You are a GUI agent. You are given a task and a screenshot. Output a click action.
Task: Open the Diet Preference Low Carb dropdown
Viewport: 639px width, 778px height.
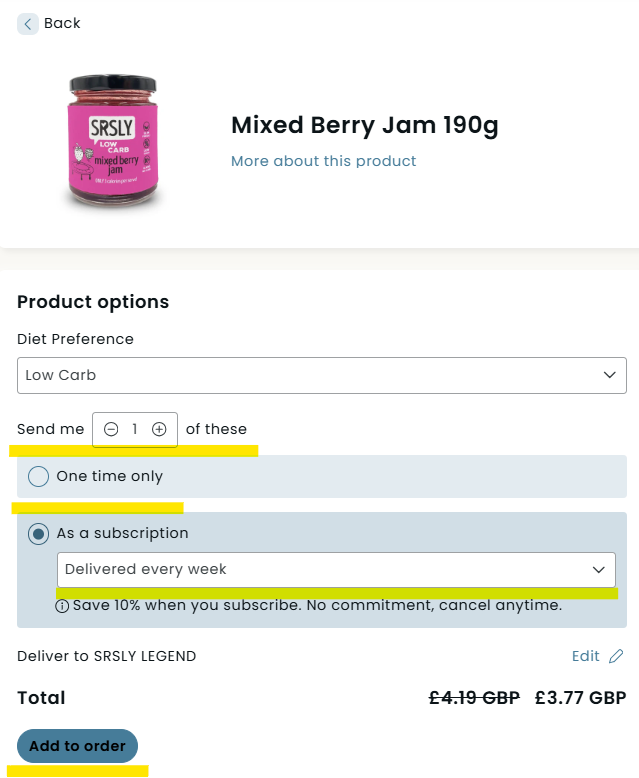point(321,376)
